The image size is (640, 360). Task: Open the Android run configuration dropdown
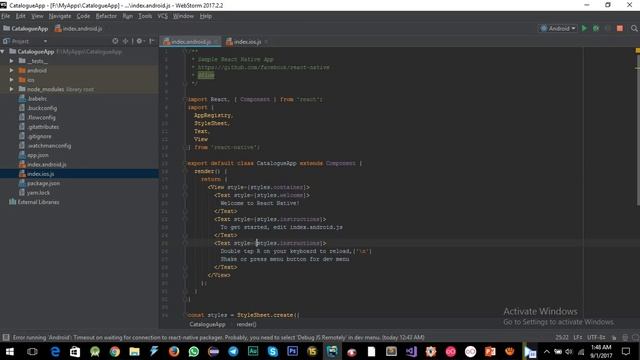pyautogui.click(x=558, y=28)
